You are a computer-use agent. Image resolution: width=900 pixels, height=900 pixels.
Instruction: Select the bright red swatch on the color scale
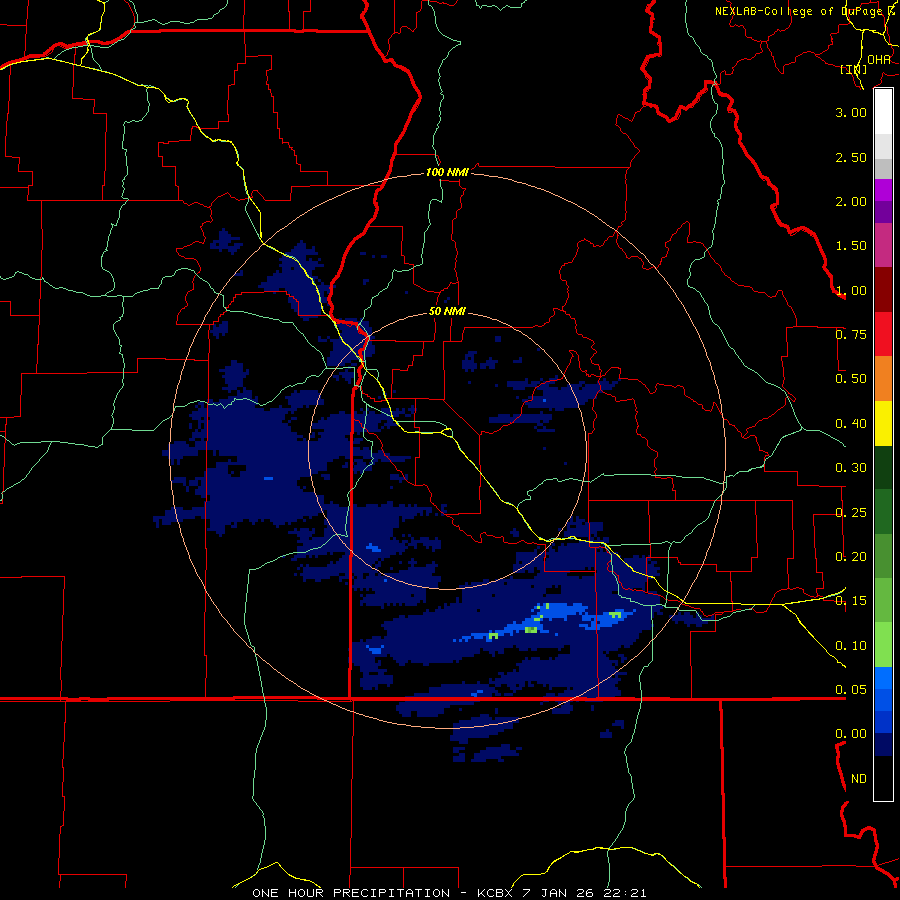(x=883, y=334)
